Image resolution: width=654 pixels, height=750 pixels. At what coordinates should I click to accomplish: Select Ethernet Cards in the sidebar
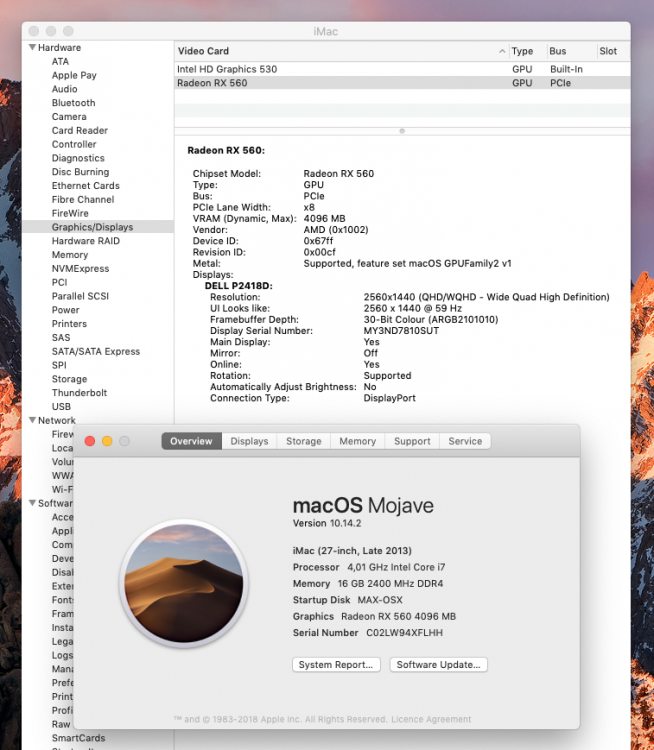pos(86,186)
